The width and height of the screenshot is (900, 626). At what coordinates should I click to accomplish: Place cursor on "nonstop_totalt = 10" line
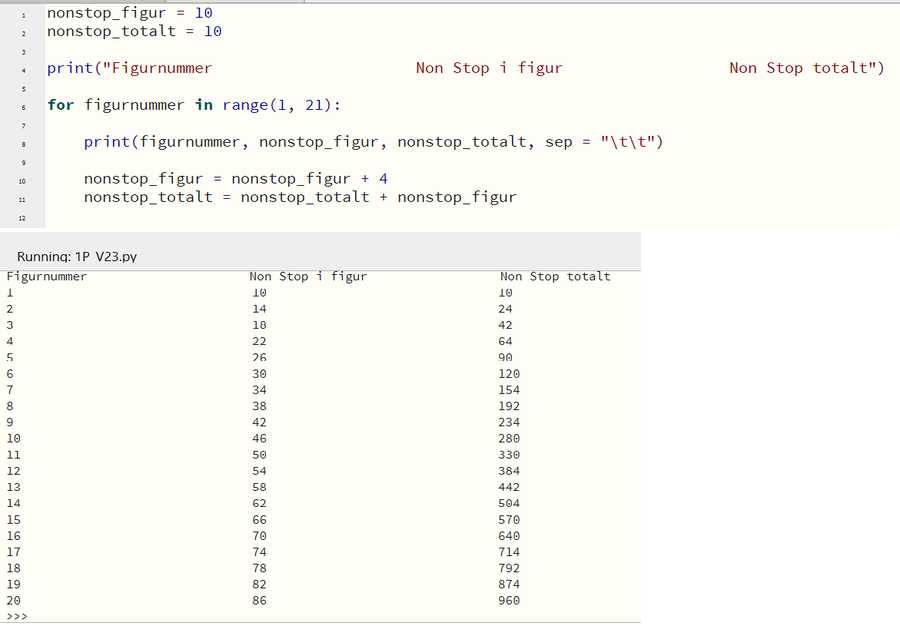[x=134, y=31]
